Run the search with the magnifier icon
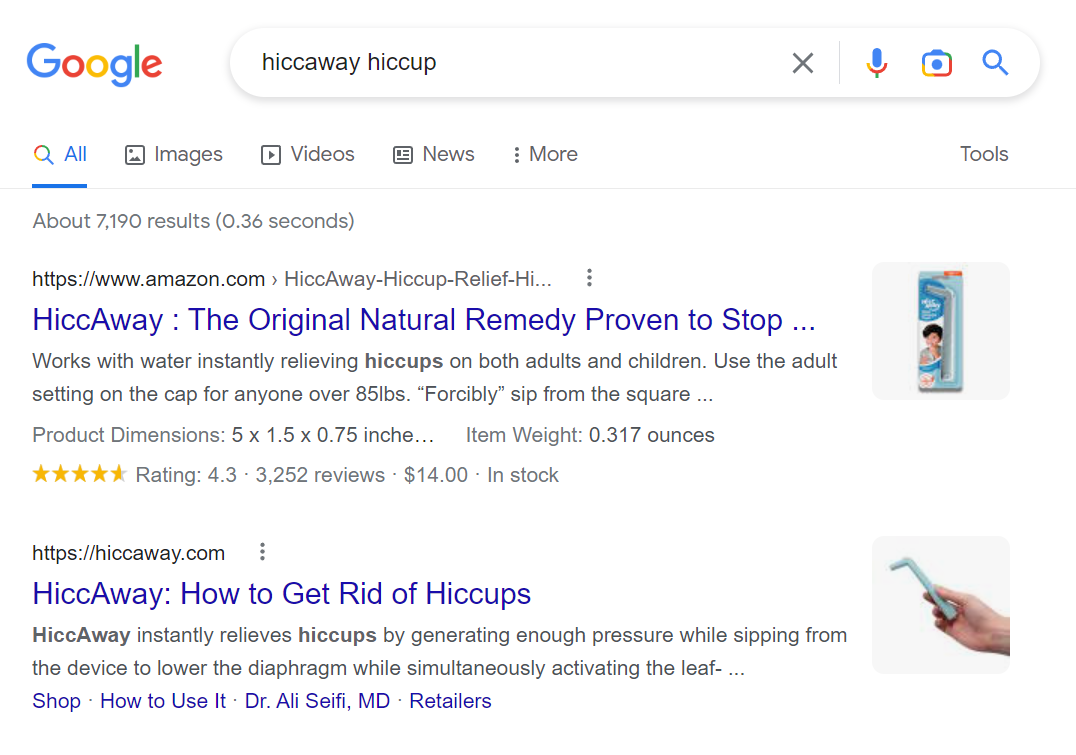This screenshot has width=1076, height=755. coord(995,62)
